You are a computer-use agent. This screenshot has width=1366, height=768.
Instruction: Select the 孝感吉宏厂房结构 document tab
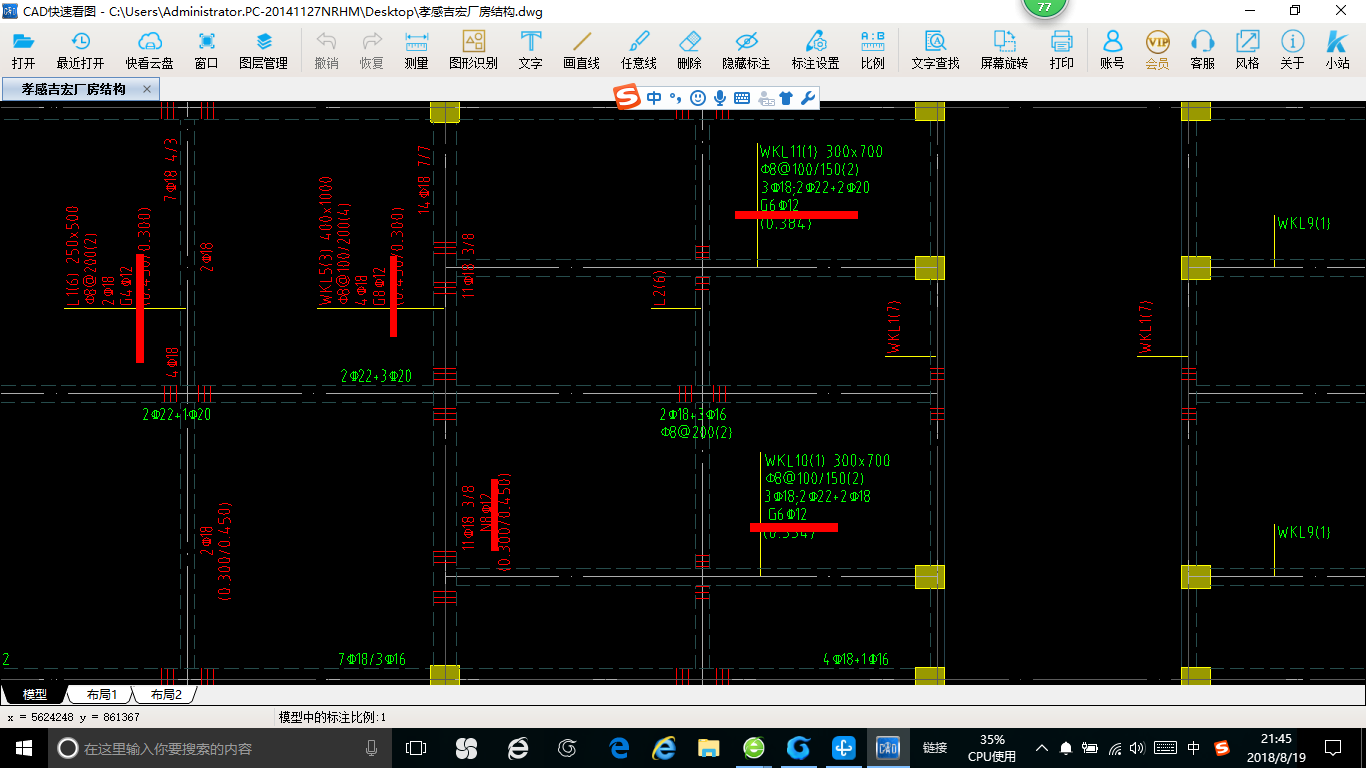click(x=79, y=89)
